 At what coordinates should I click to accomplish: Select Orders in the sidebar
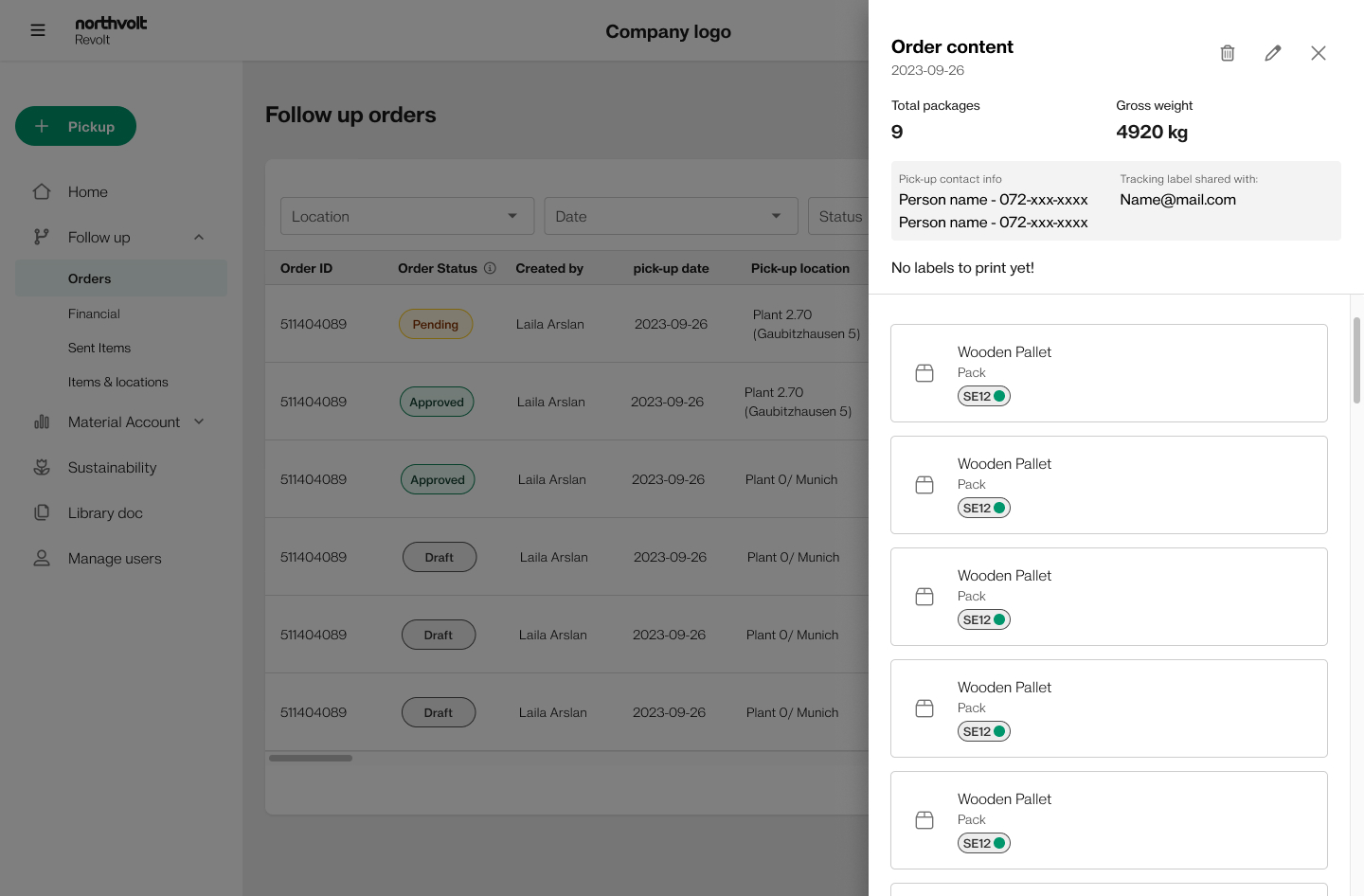pyautogui.click(x=121, y=278)
